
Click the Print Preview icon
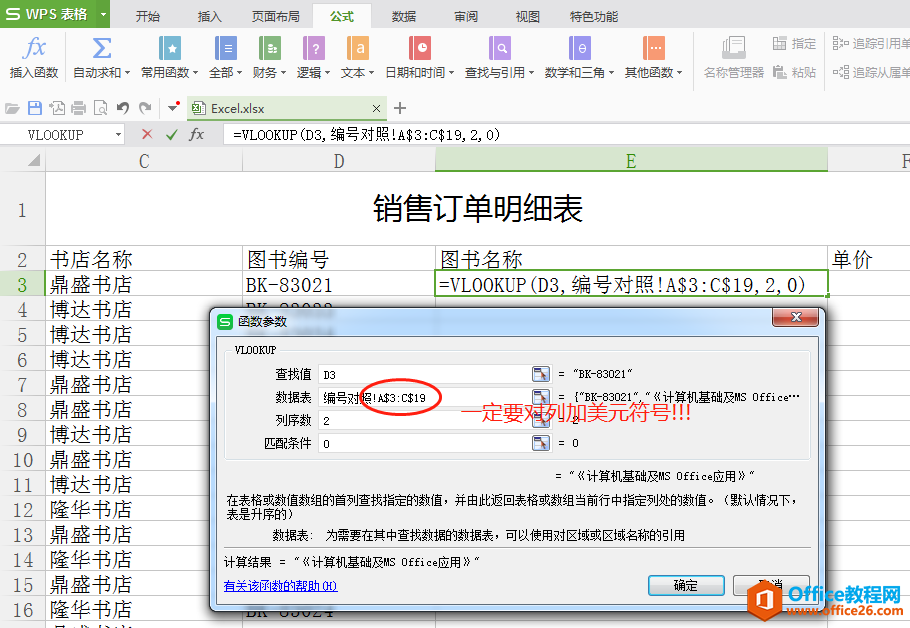pyautogui.click(x=100, y=108)
